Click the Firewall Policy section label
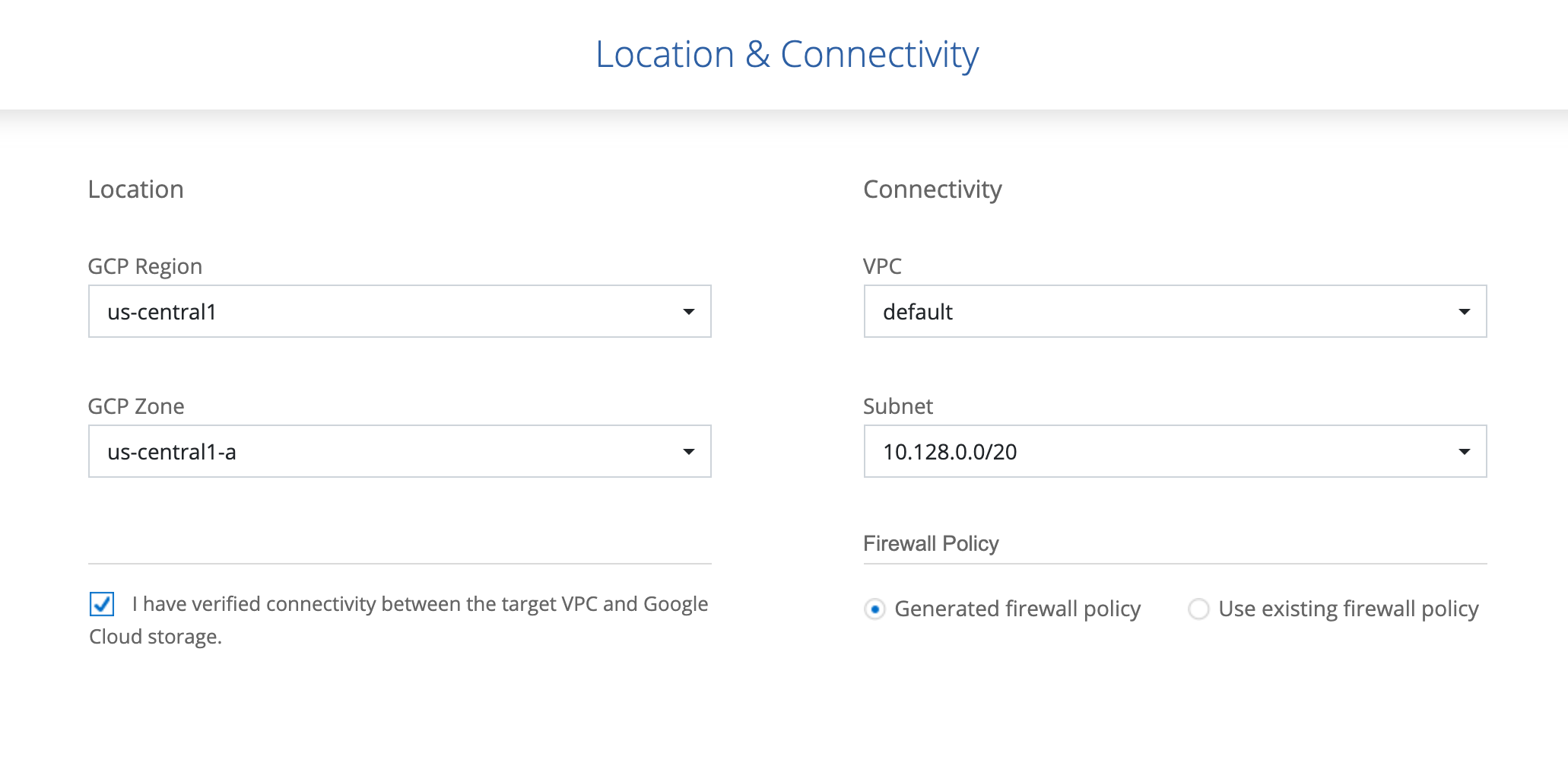The height and width of the screenshot is (776, 1568). 931,543
